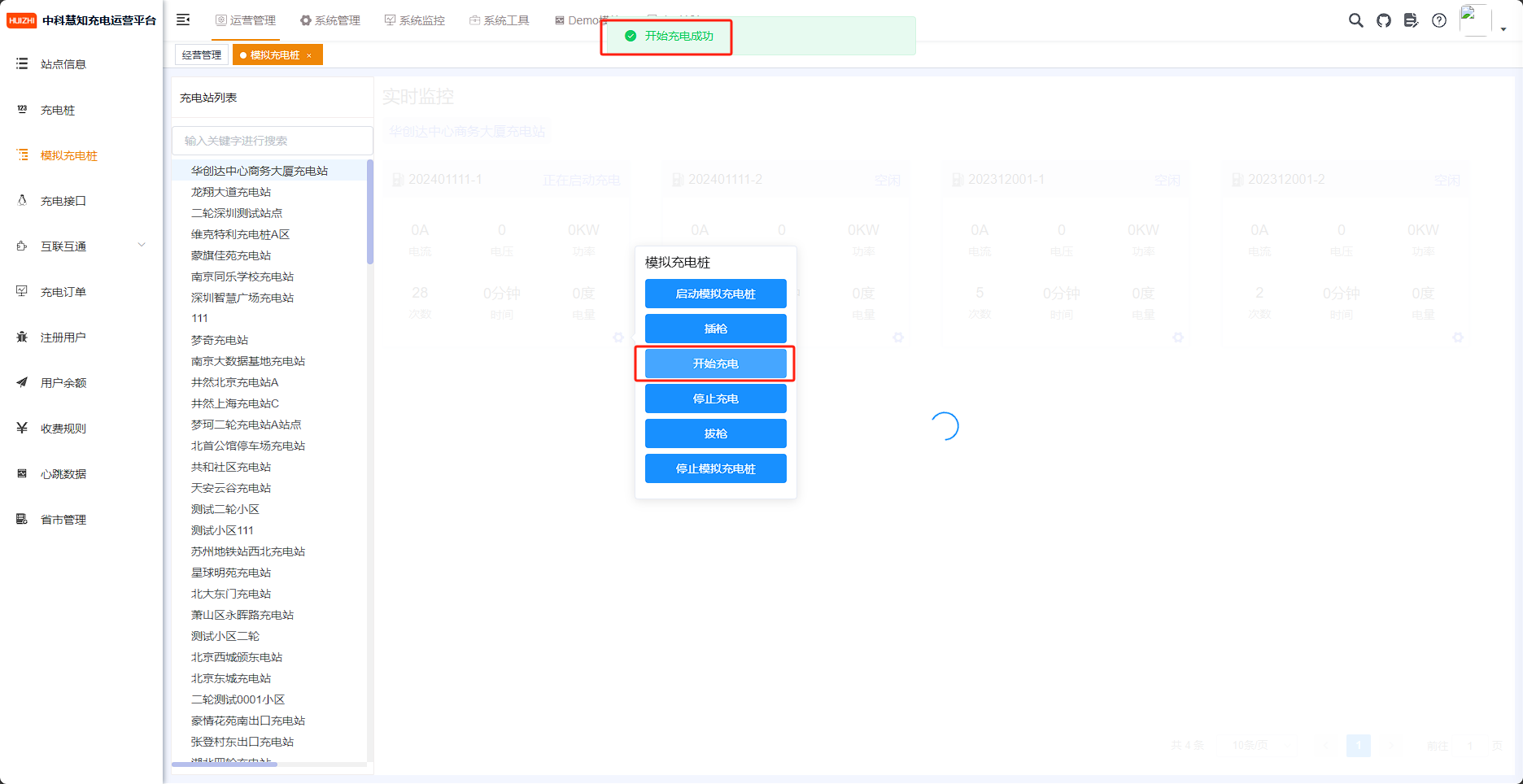Select 天安云谷充电站 station
The height and width of the screenshot is (784, 1523).
tap(231, 488)
